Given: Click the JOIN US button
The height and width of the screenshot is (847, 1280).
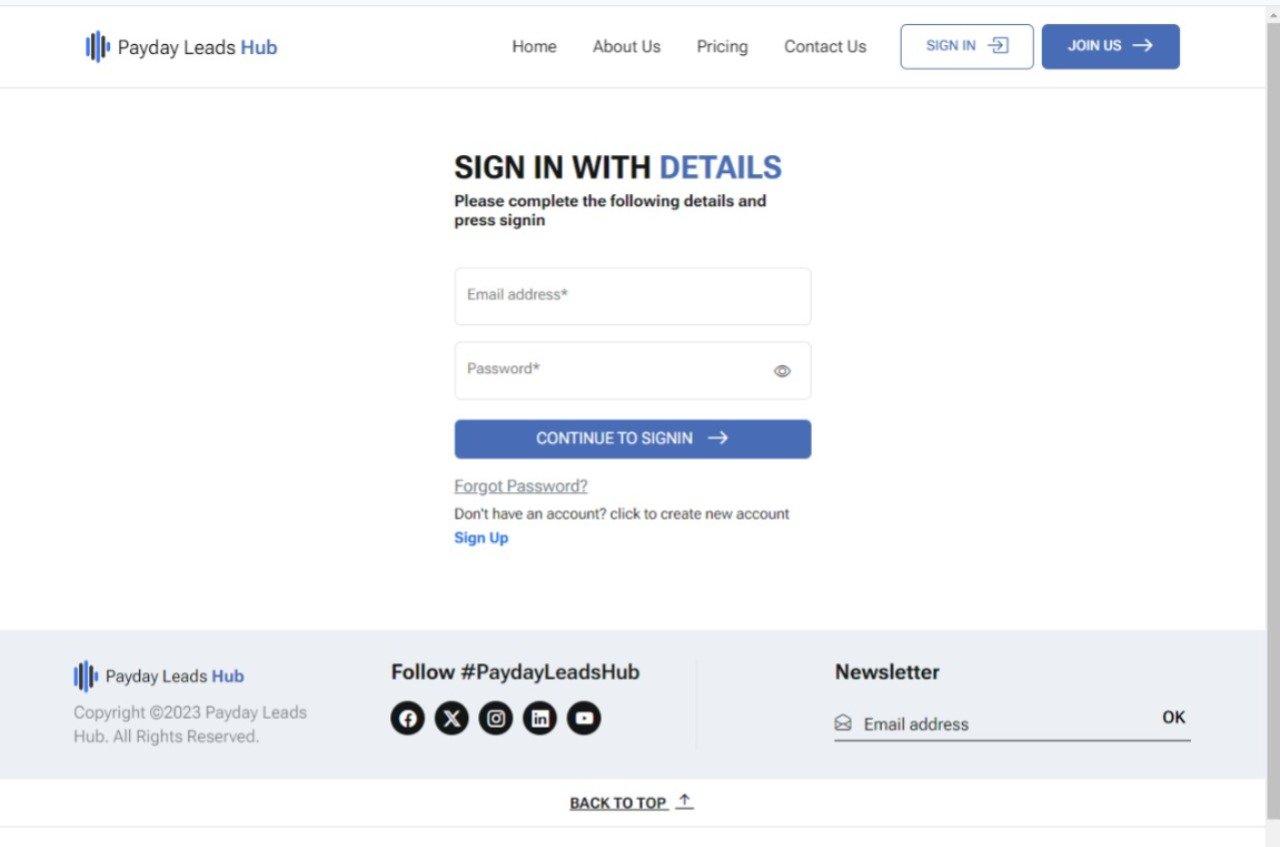Looking at the screenshot, I should (x=1110, y=46).
